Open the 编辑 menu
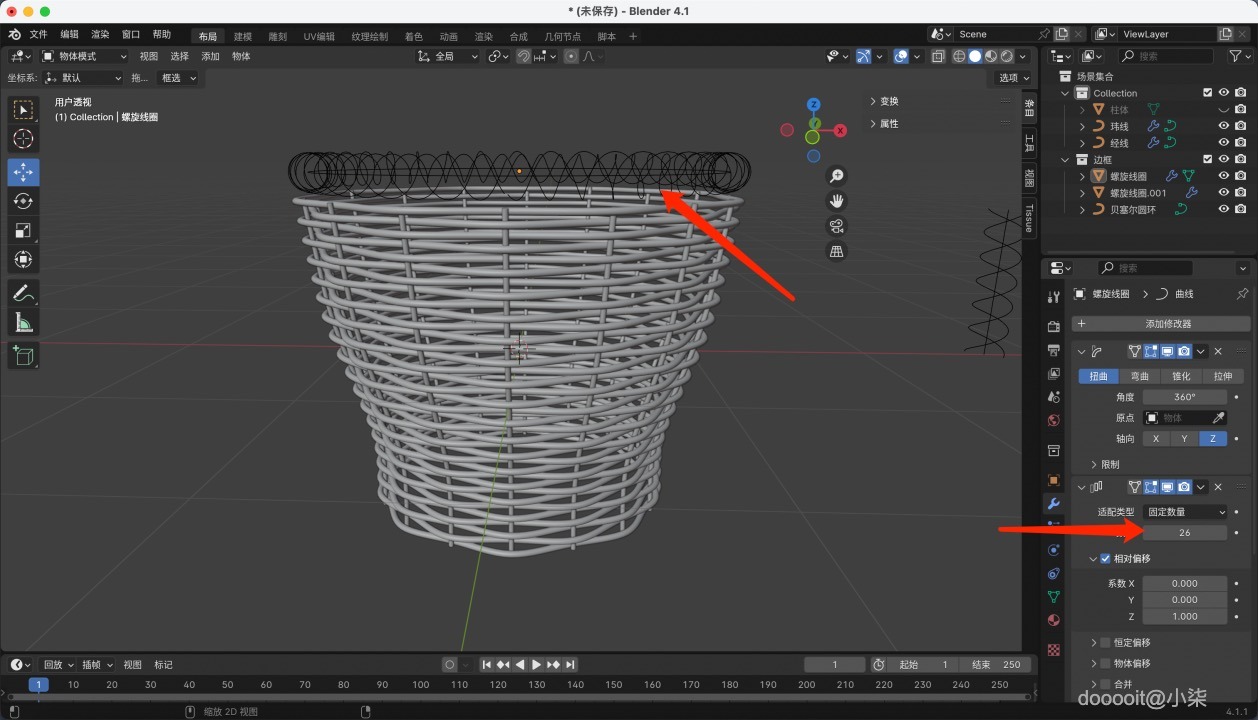The width and height of the screenshot is (1258, 720). 69,34
